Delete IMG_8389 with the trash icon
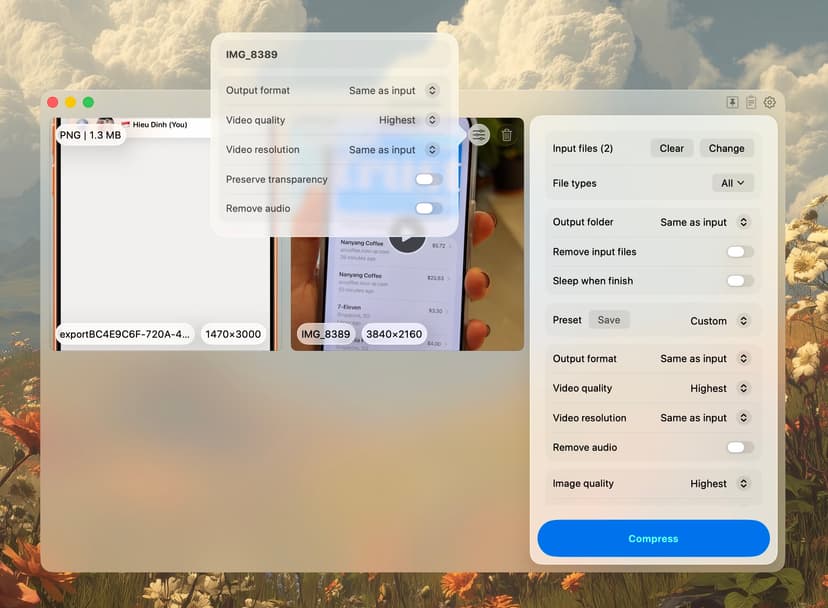This screenshot has width=828, height=608. coord(507,135)
